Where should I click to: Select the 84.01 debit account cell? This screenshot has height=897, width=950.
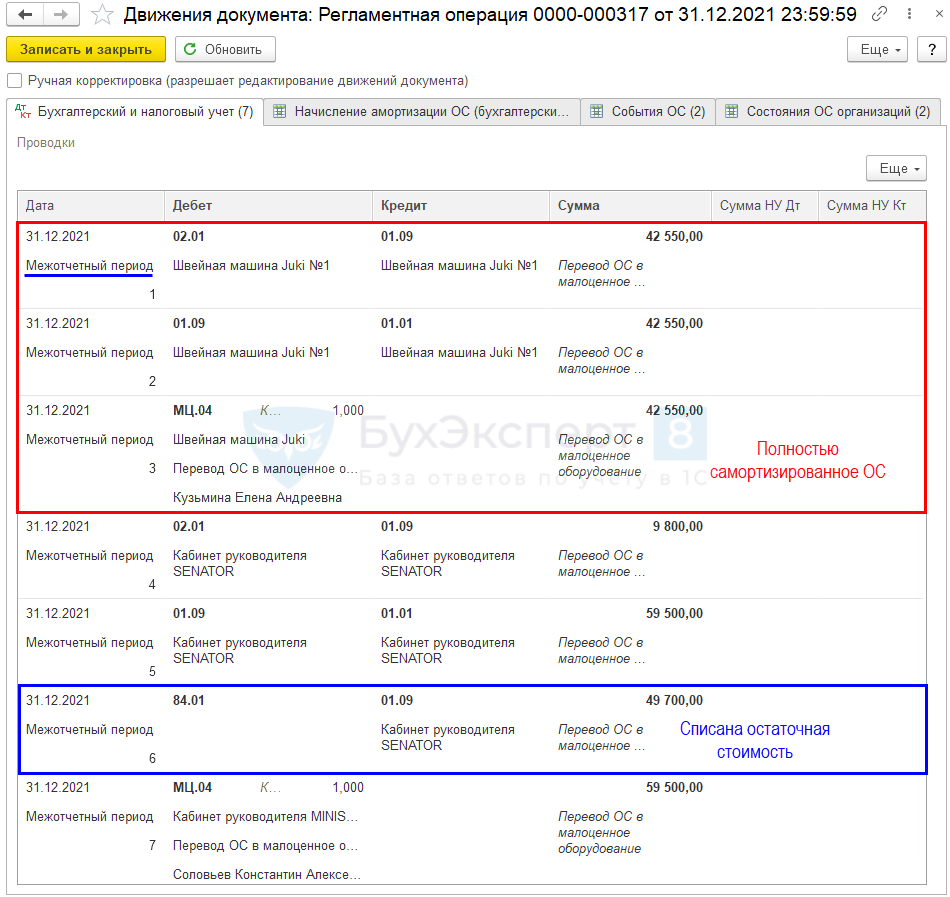[x=189, y=700]
